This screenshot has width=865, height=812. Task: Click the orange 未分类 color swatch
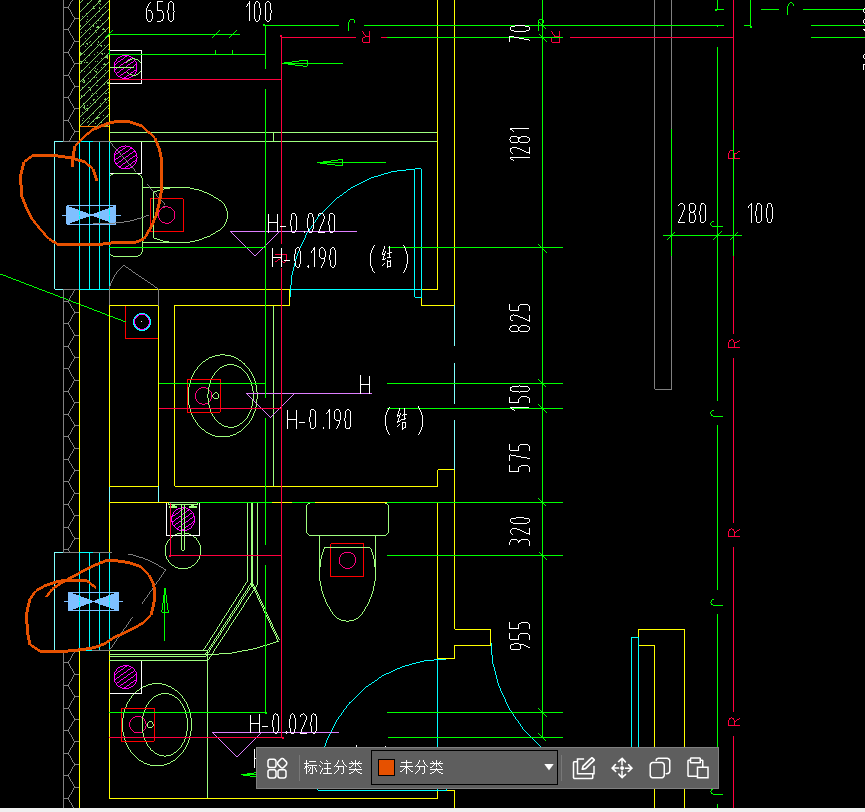pyautogui.click(x=386, y=767)
